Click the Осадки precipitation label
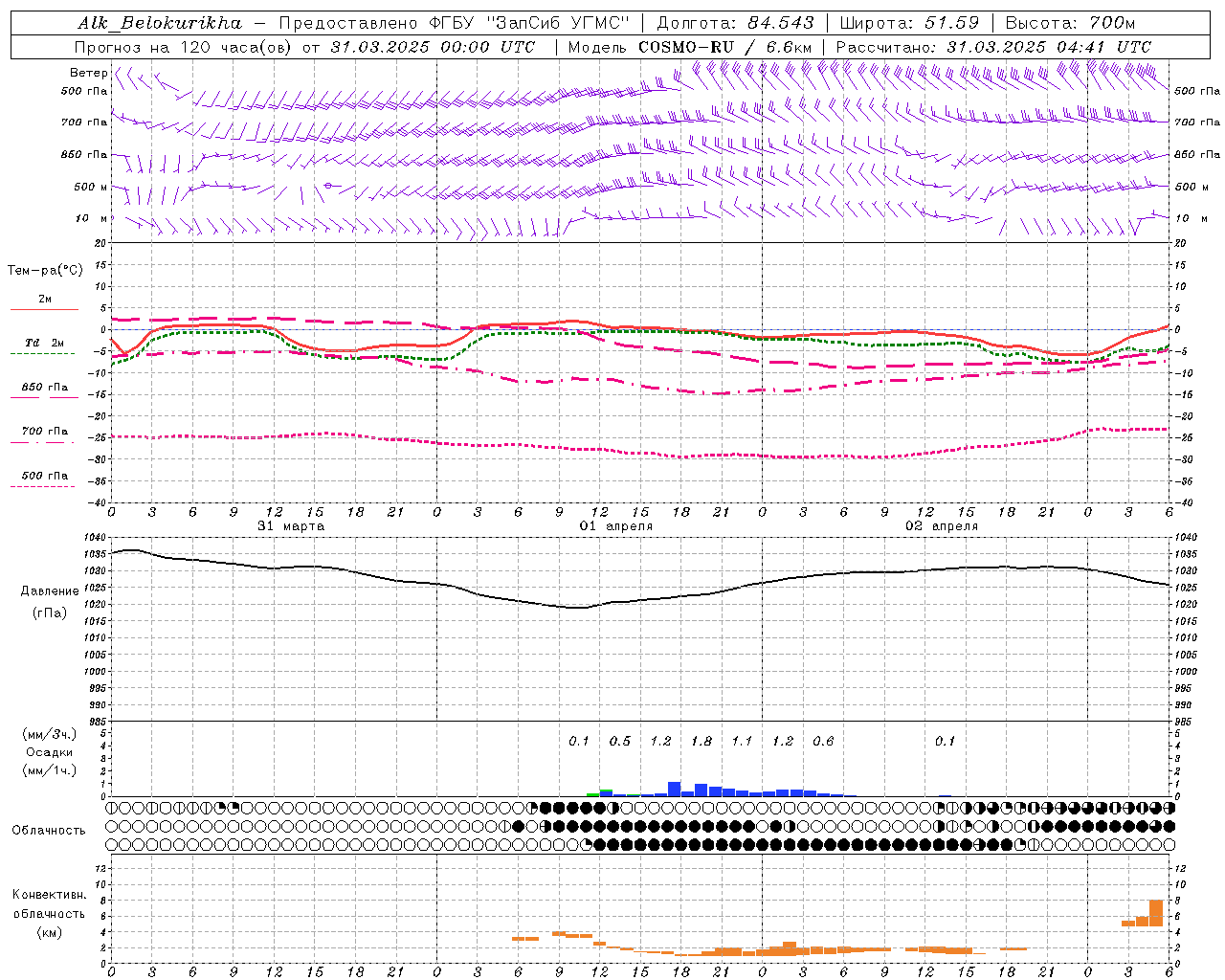Image resolution: width=1225 pixels, height=980 pixels. (51, 752)
